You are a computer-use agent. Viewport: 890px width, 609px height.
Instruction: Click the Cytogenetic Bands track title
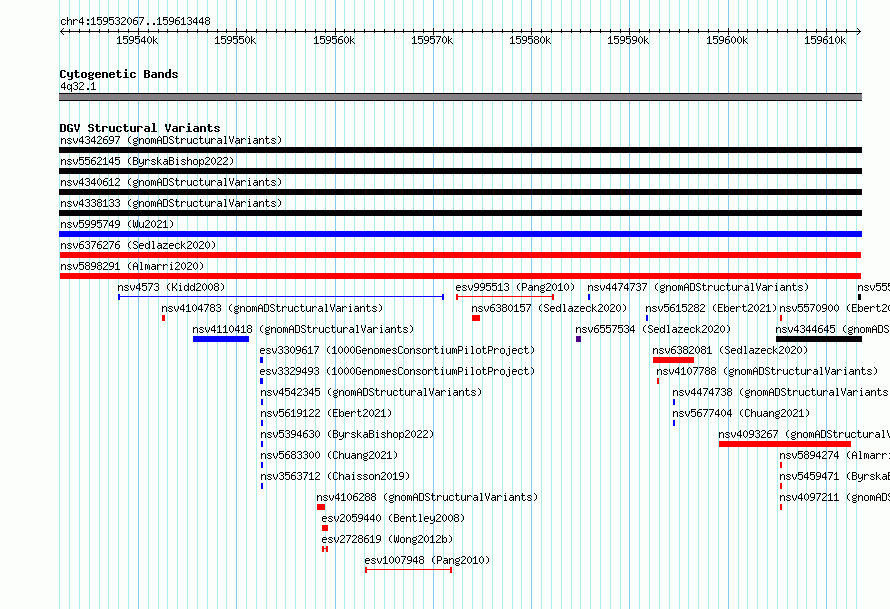click(119, 74)
